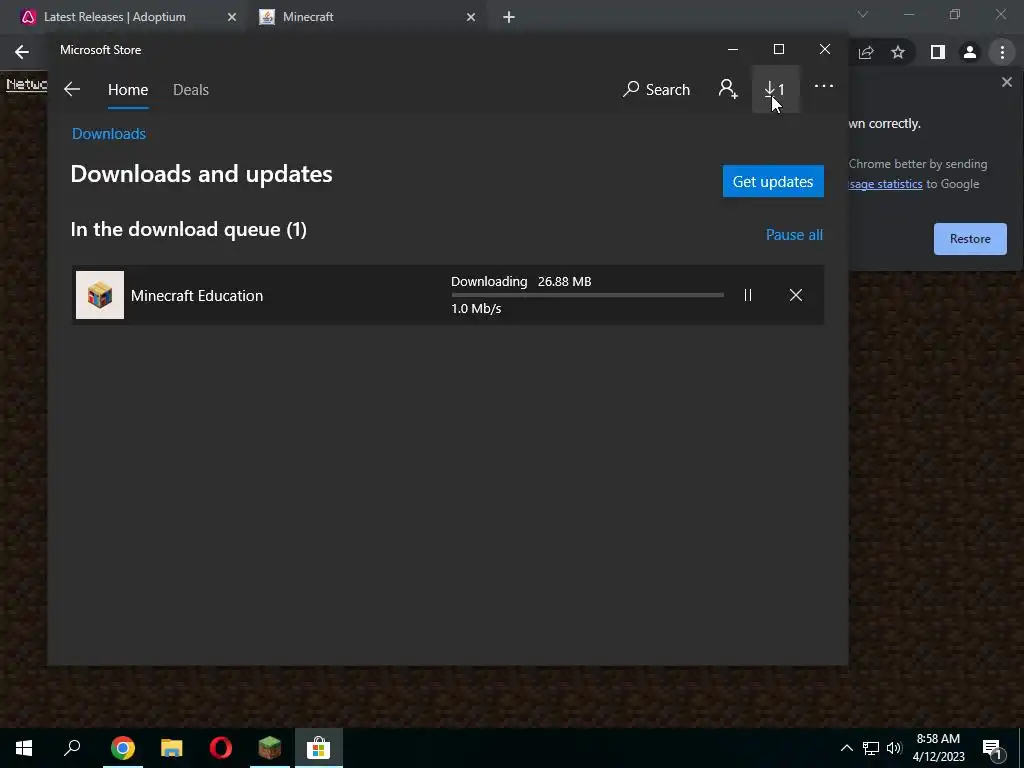Click the volume speaker tray icon
The width and height of the screenshot is (1024, 768).
894,748
